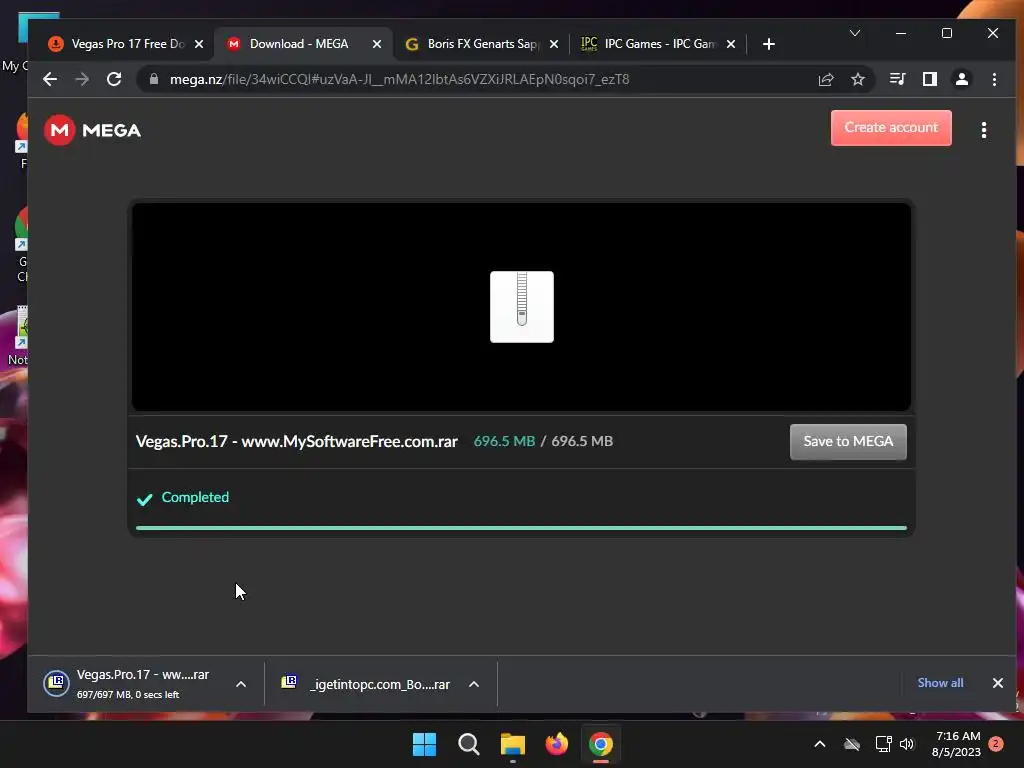
Task: View site security lock info
Action: tap(154, 79)
